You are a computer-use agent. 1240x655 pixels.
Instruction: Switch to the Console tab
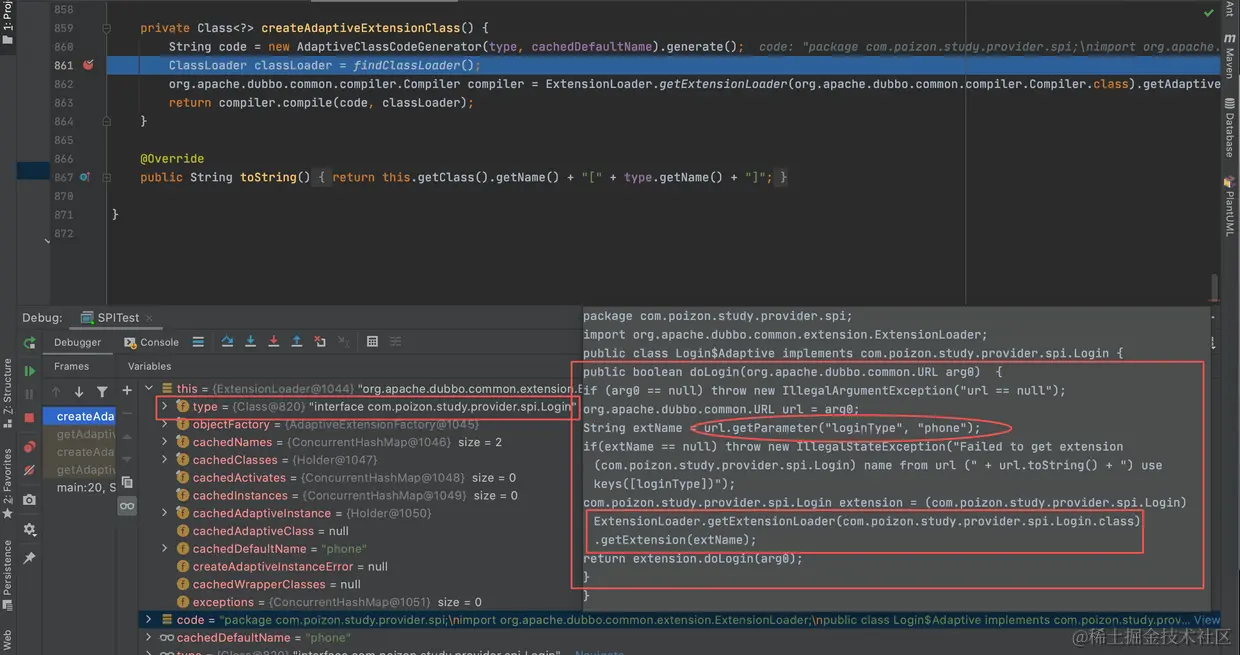click(x=152, y=342)
